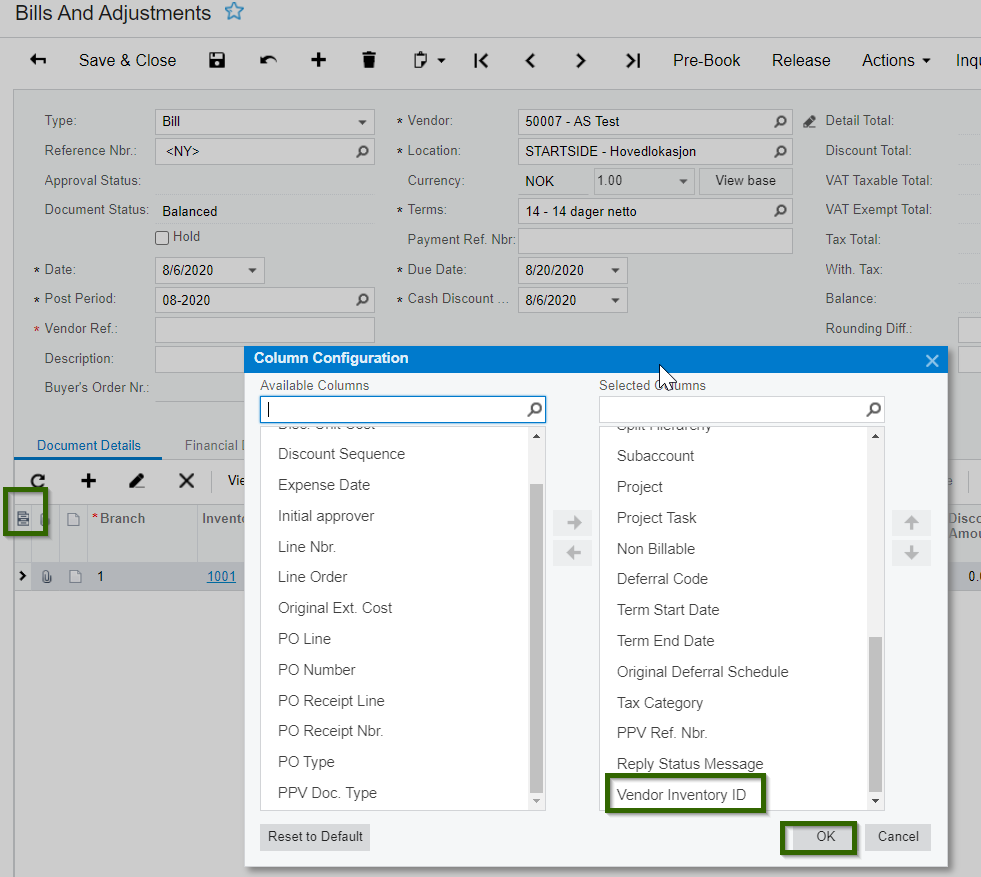Select Discount Sequence in Available Columns
Image resolution: width=981 pixels, height=877 pixels.
coord(342,454)
